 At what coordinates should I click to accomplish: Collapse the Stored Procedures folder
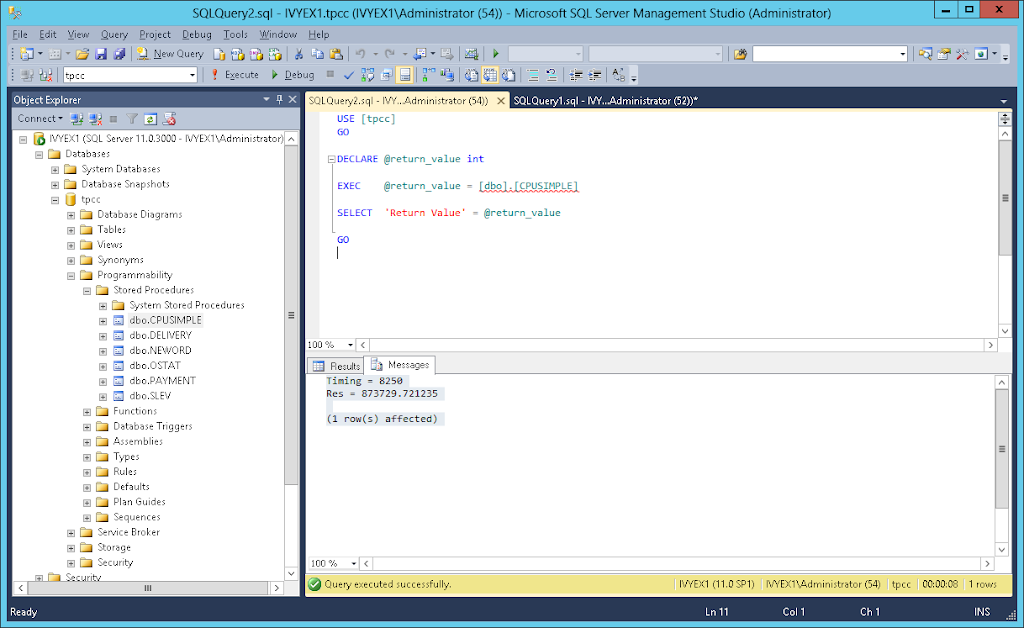(x=87, y=290)
